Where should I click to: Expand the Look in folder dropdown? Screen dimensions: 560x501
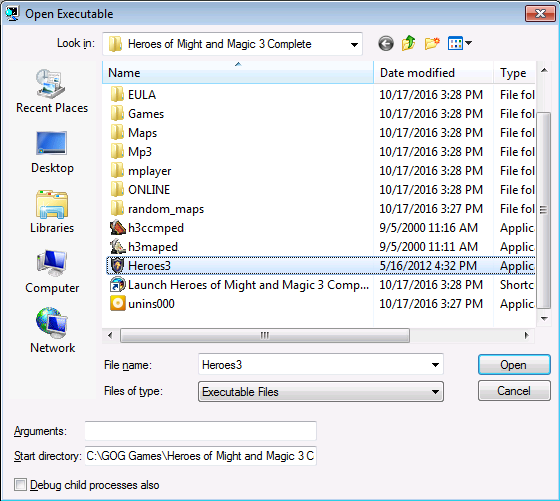(354, 44)
